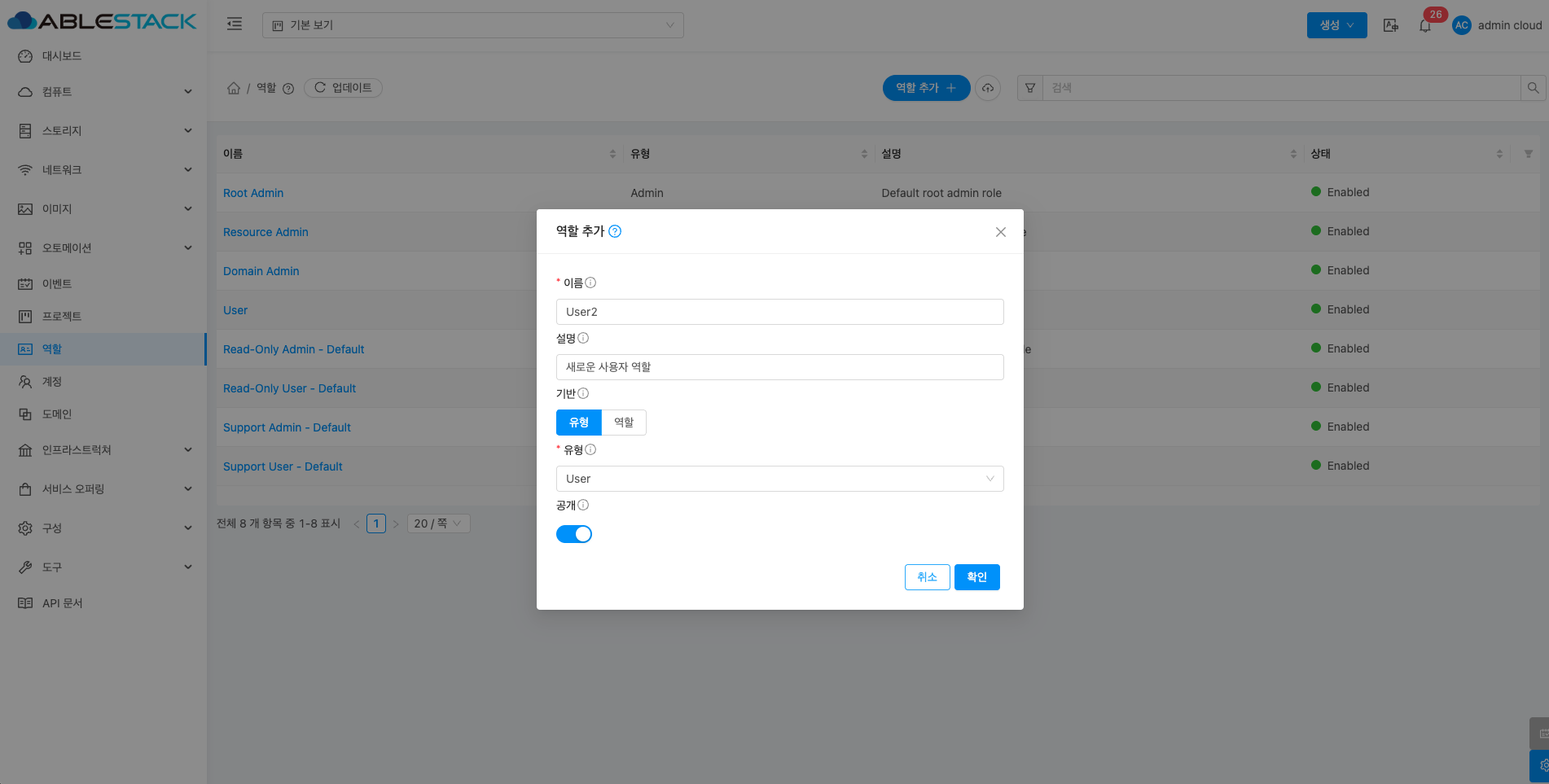Open the Support Admin - Default link
Image resolution: width=1549 pixels, height=784 pixels.
pyautogui.click(x=287, y=427)
